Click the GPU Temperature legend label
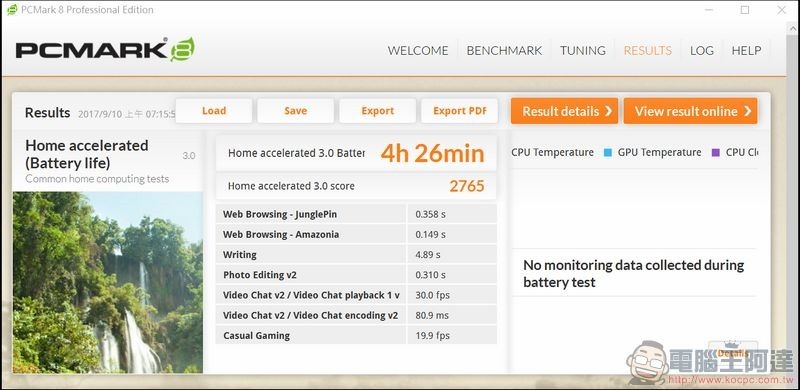 (659, 153)
